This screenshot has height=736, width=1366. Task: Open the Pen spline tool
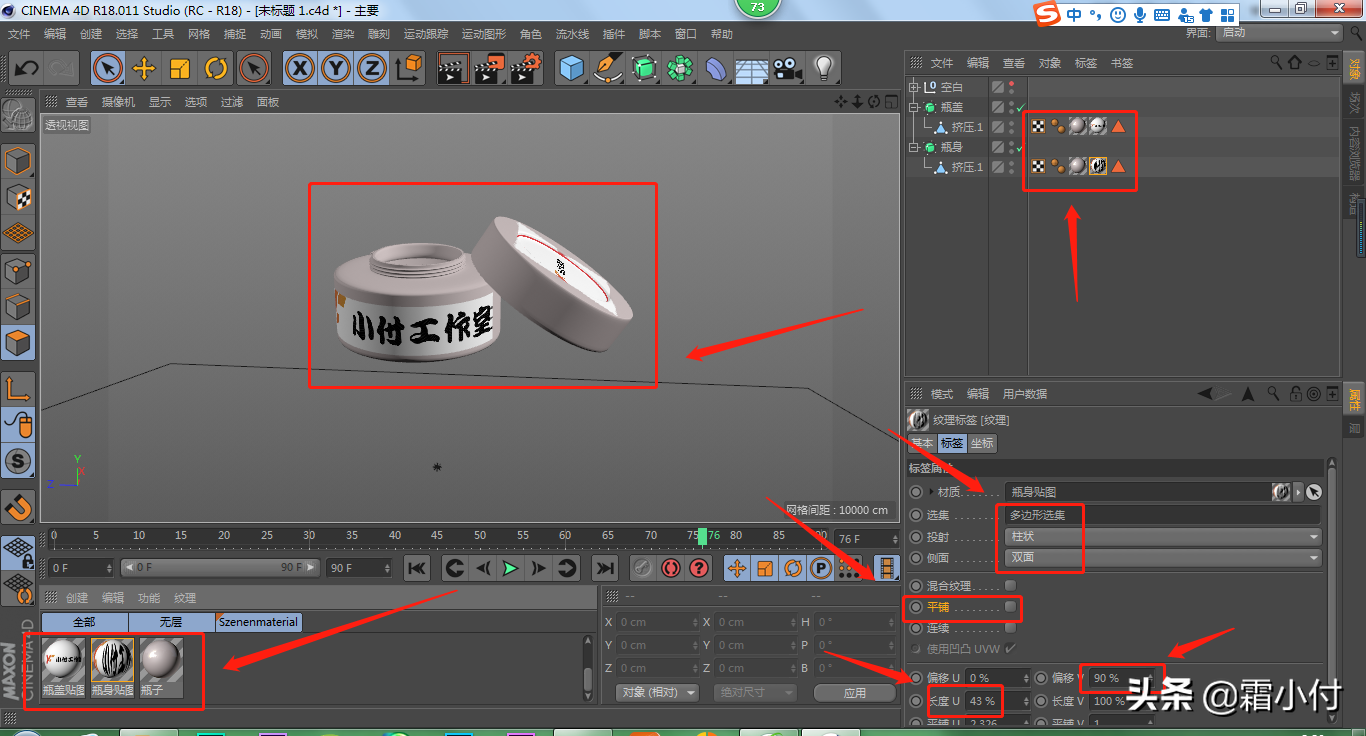click(x=608, y=68)
